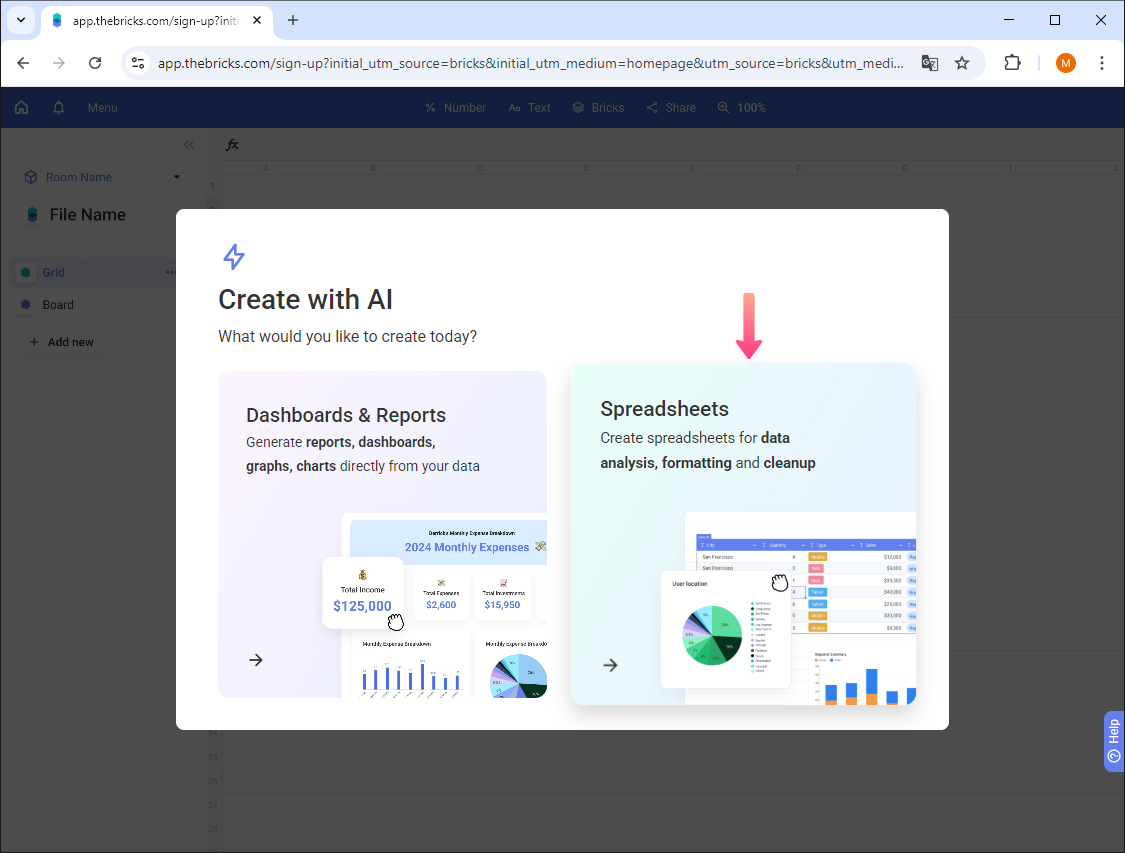Choose the Dashboards & Reports card
Screen dimensions: 1125x853
[382, 534]
